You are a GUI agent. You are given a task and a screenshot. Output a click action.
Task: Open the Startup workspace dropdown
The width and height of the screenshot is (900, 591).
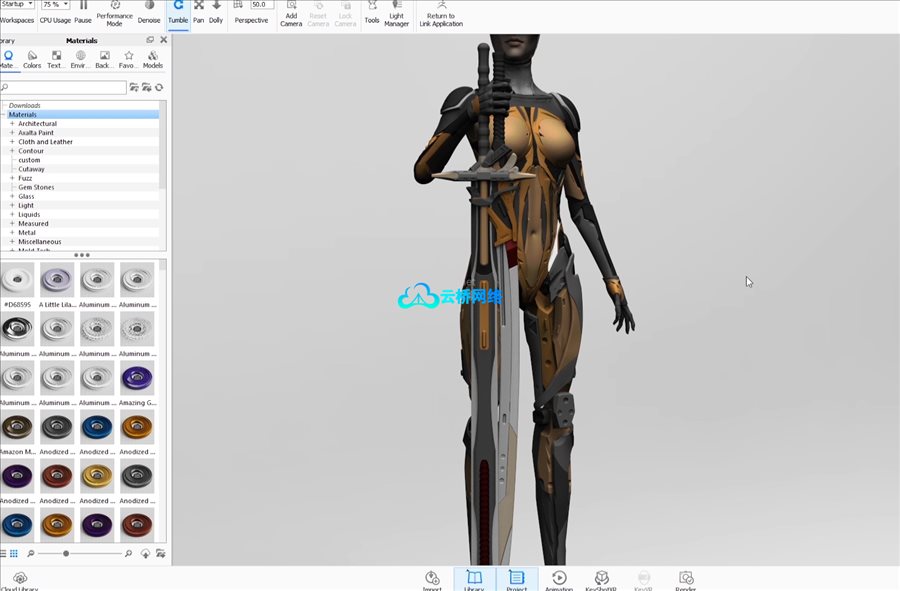[18, 5]
